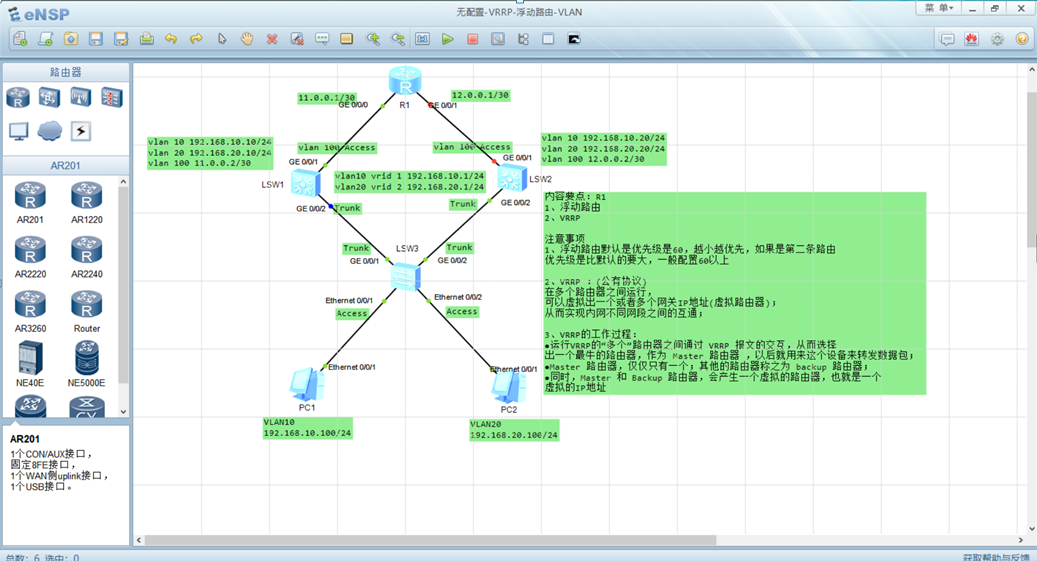Redo the last action
Viewport: 1037px width, 561px height.
coord(196,39)
